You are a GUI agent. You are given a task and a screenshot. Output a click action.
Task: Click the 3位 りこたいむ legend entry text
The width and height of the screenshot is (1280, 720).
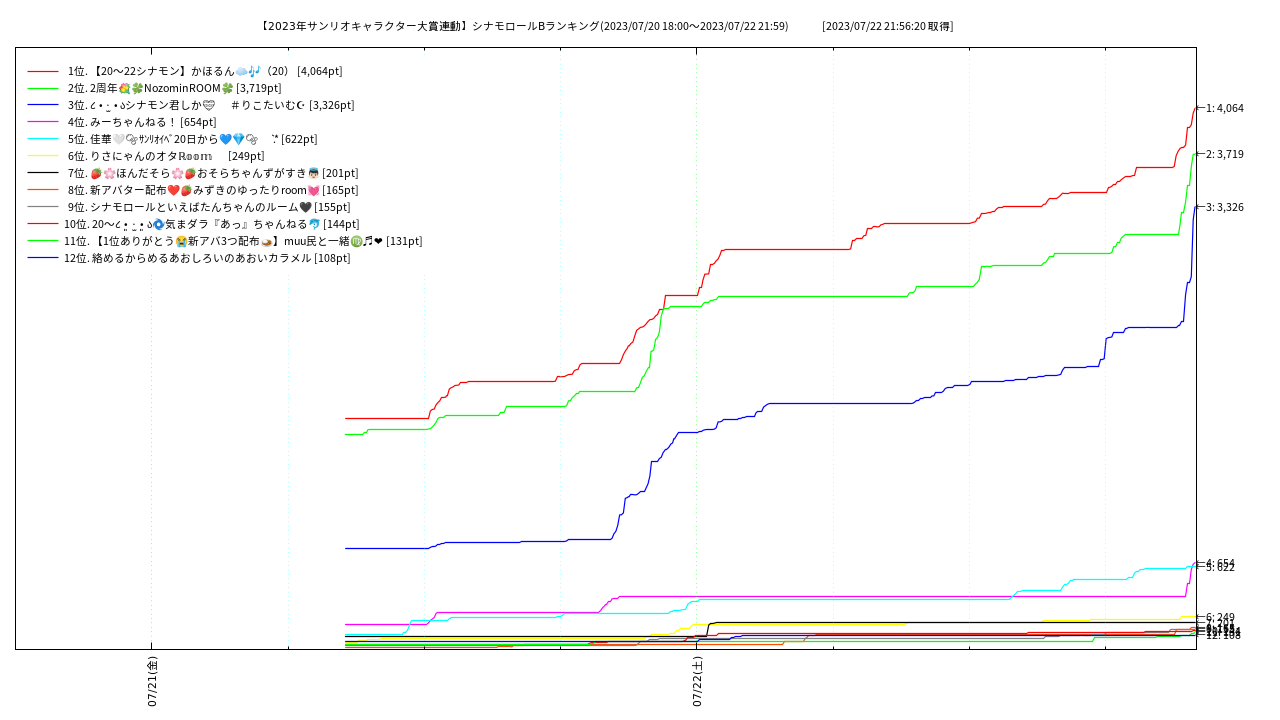211,105
